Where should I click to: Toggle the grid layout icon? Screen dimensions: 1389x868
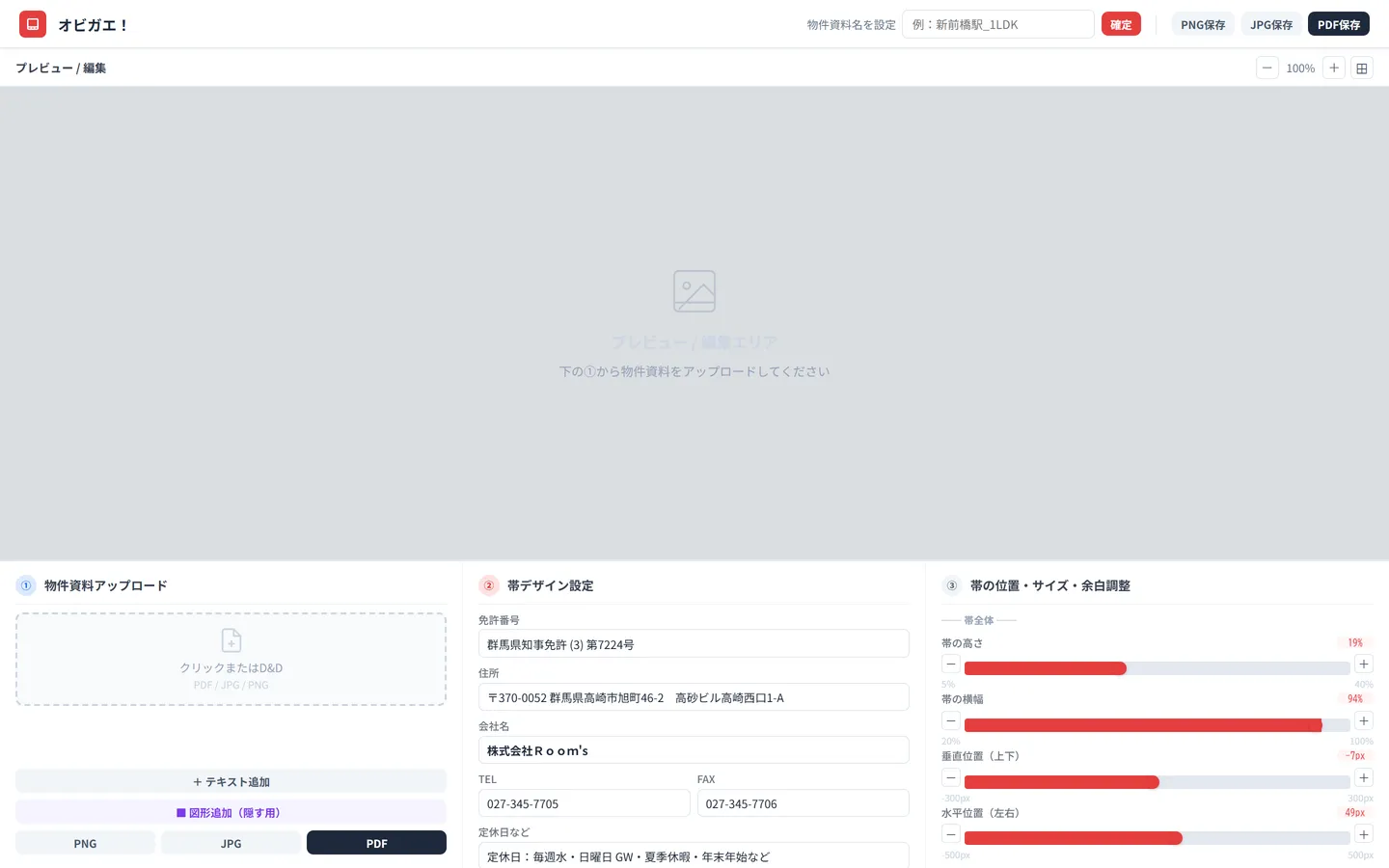pos(1362,68)
